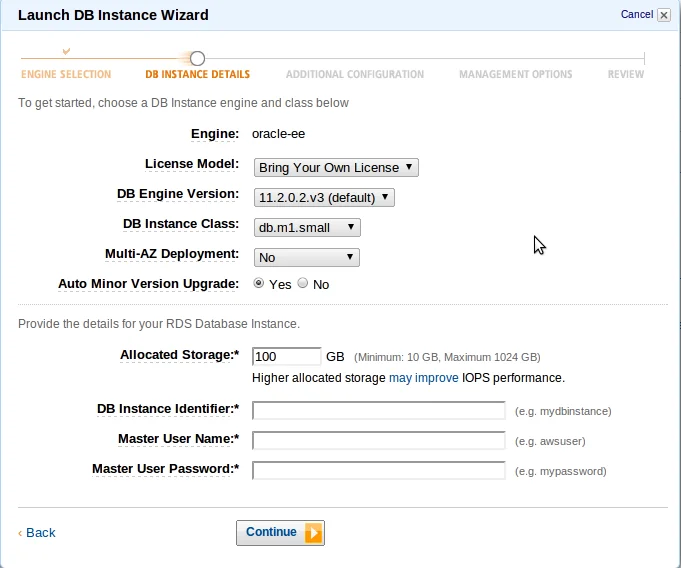Jump to Review step
The image size is (681, 568).
coord(626,74)
